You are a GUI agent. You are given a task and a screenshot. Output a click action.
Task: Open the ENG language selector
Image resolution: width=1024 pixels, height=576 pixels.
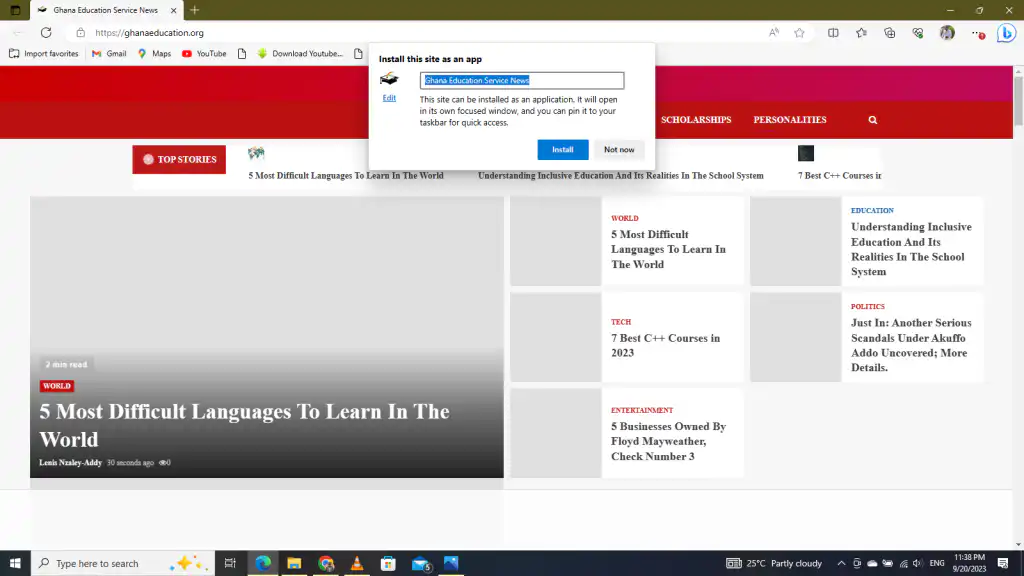tap(936, 563)
